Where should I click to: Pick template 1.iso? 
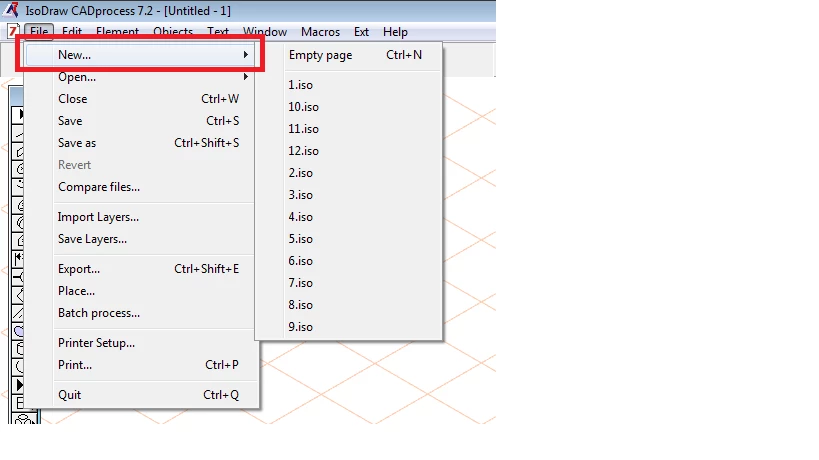click(x=349, y=85)
